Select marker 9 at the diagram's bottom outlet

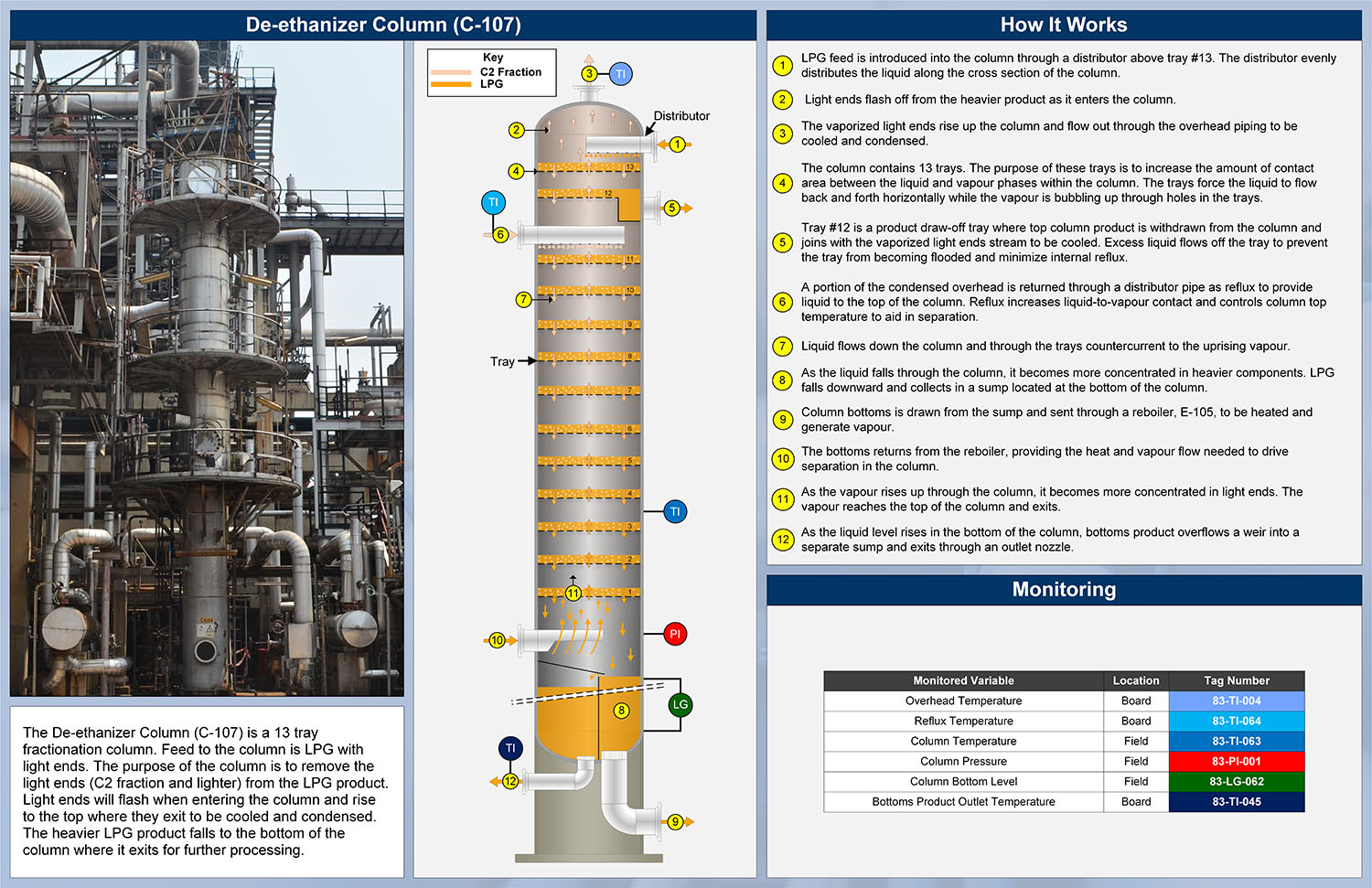coord(675,821)
